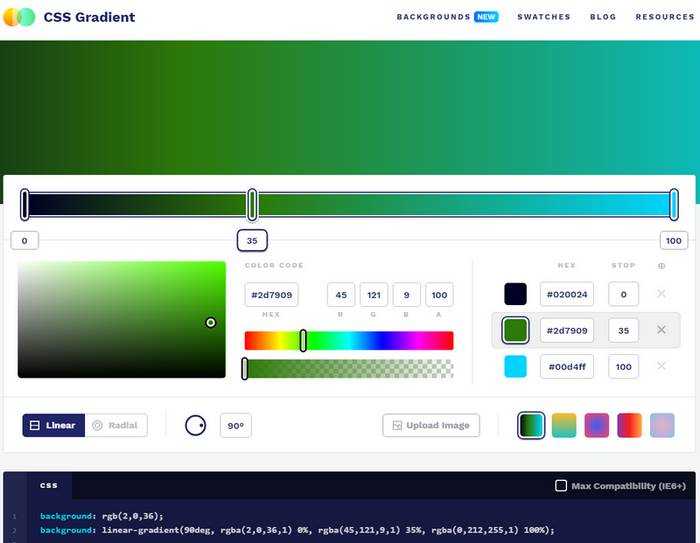Enable Max Compatibility (IE6+) checkbox
Screen dimensions: 700x543
click(561, 486)
